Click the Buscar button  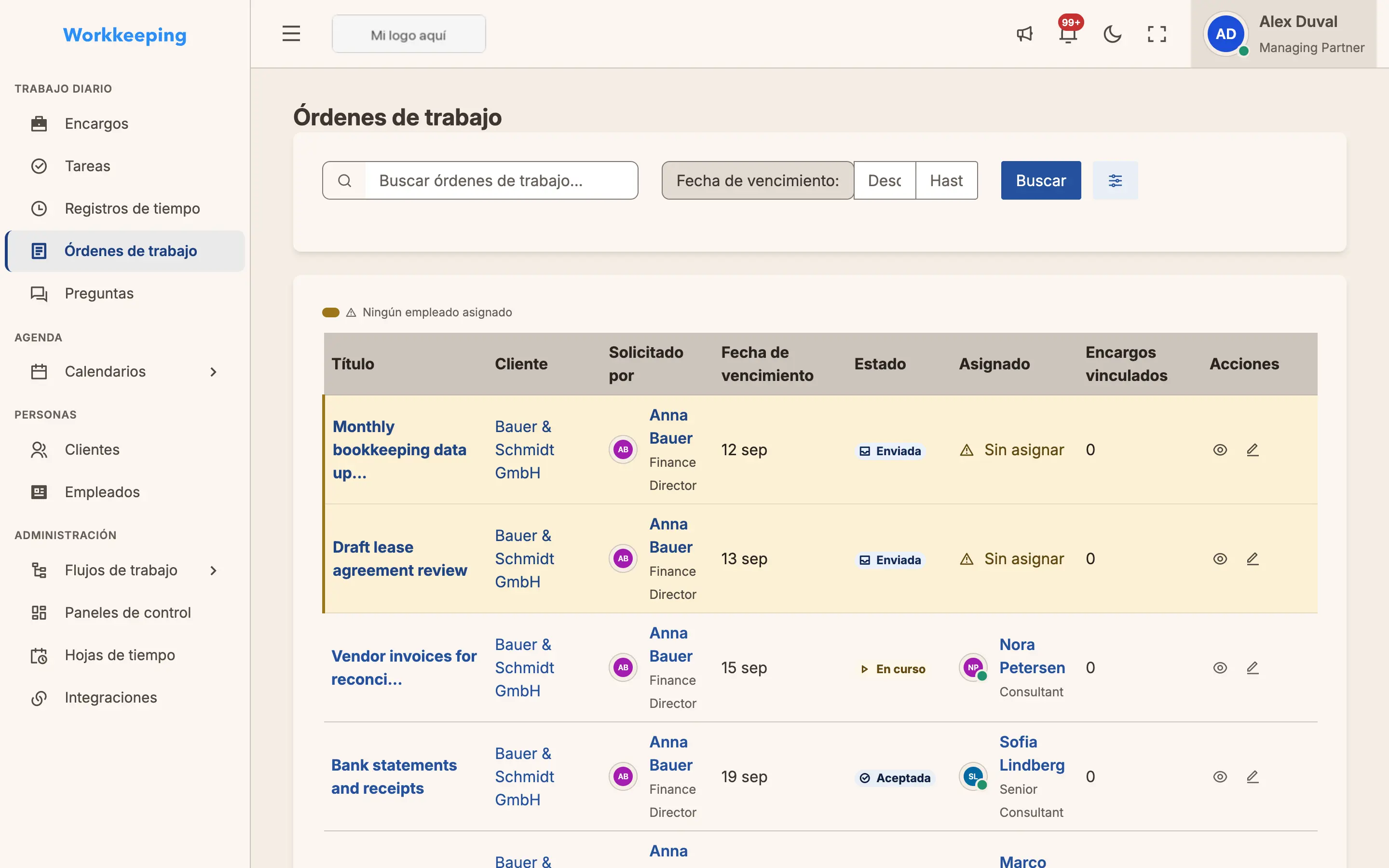click(x=1041, y=180)
